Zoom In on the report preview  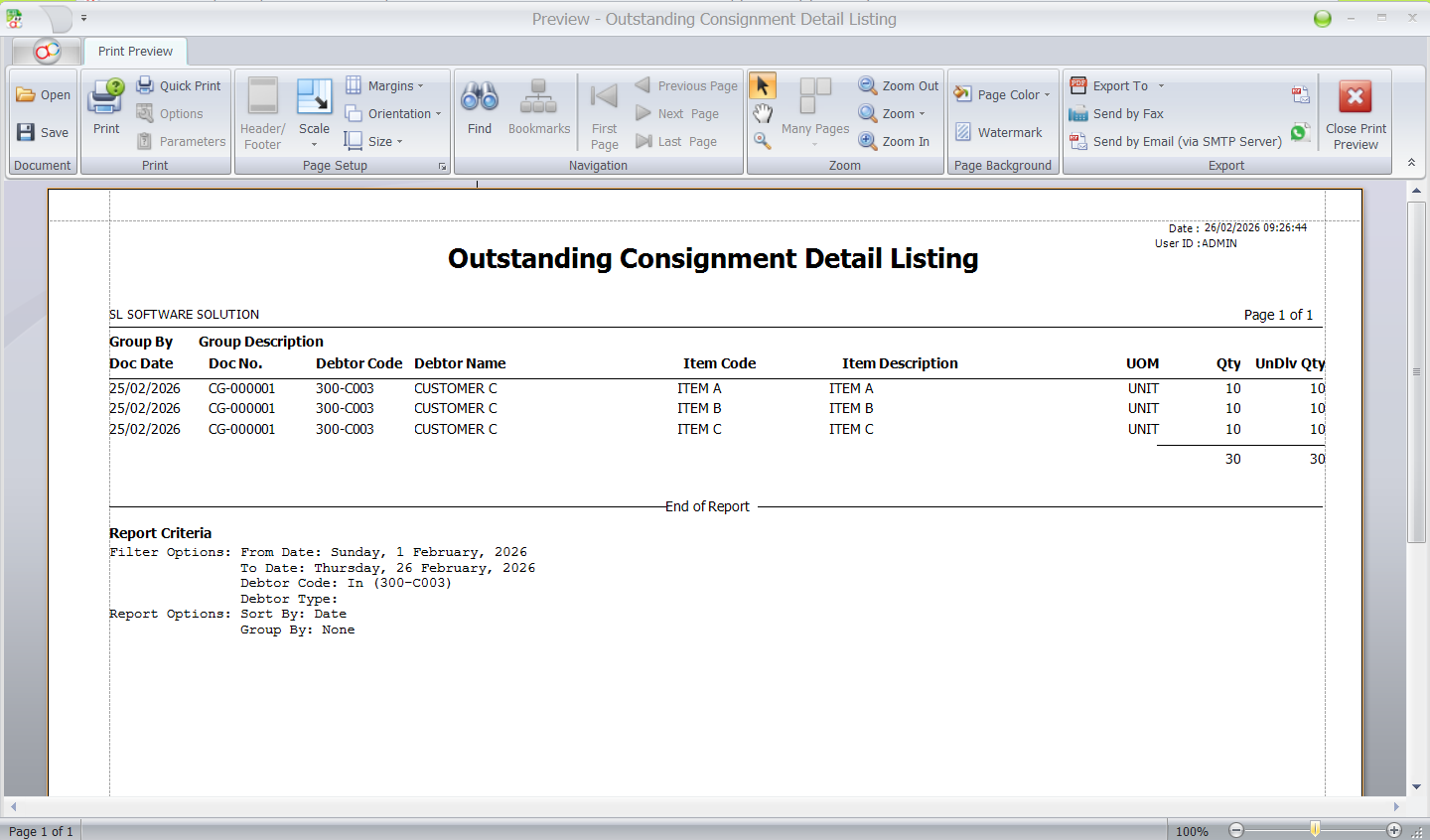tap(896, 141)
